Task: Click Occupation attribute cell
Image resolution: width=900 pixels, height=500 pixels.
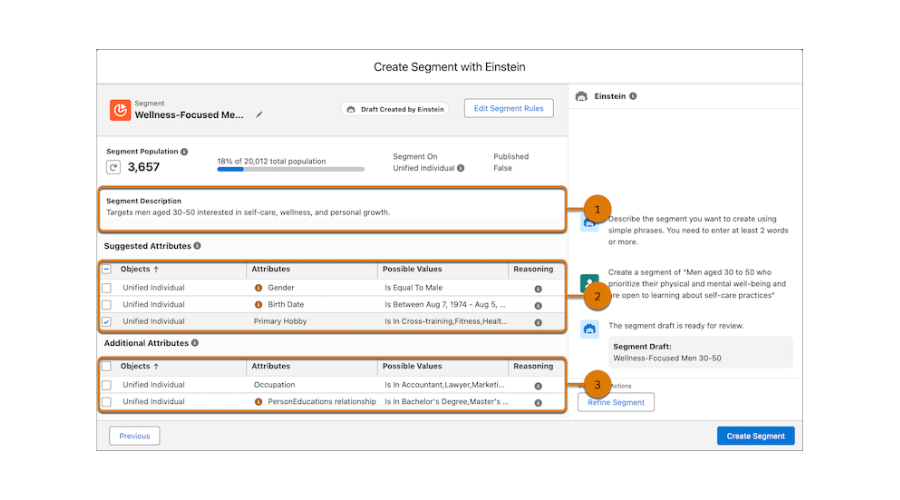Action: (274, 385)
